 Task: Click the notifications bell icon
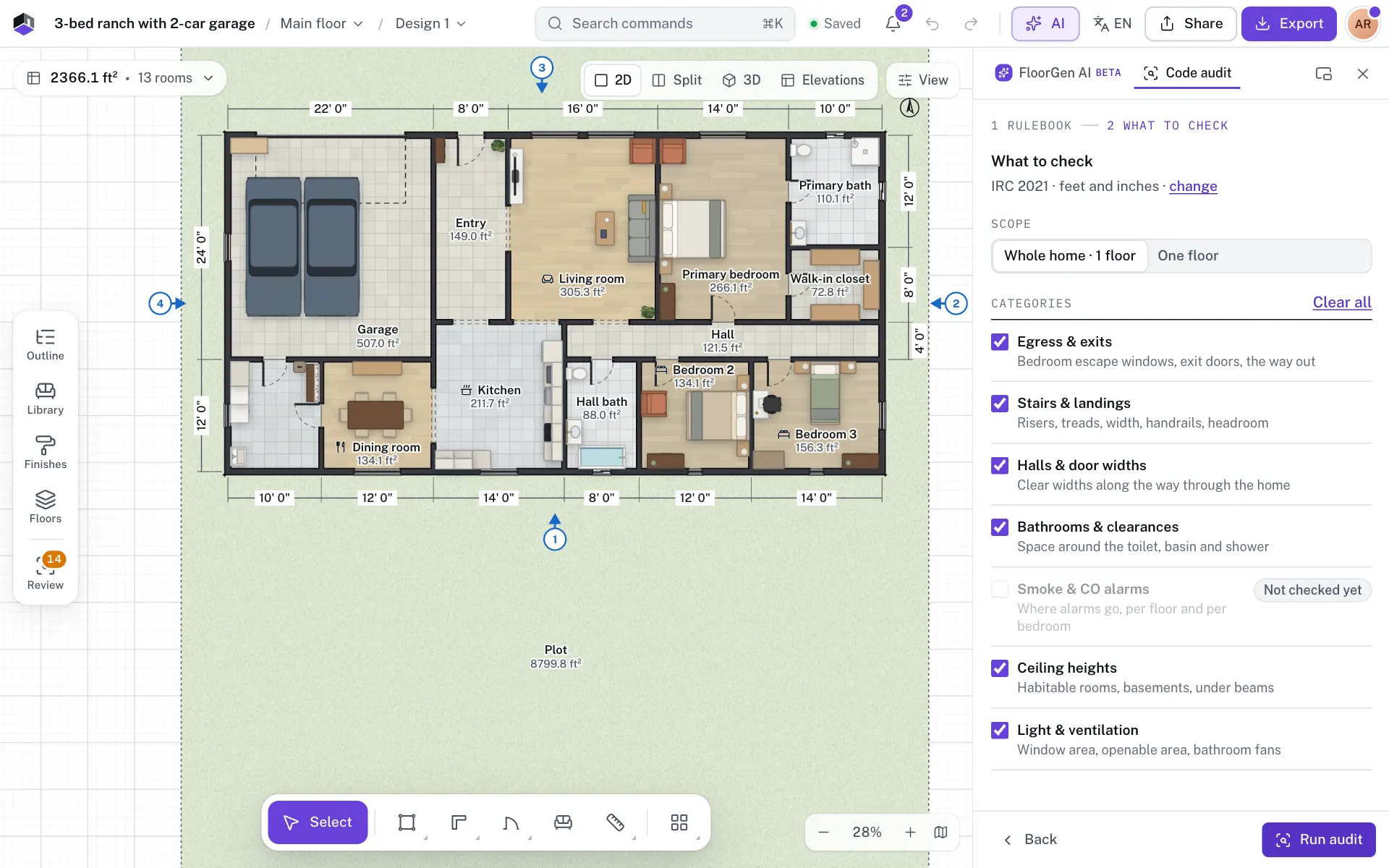[x=893, y=24]
